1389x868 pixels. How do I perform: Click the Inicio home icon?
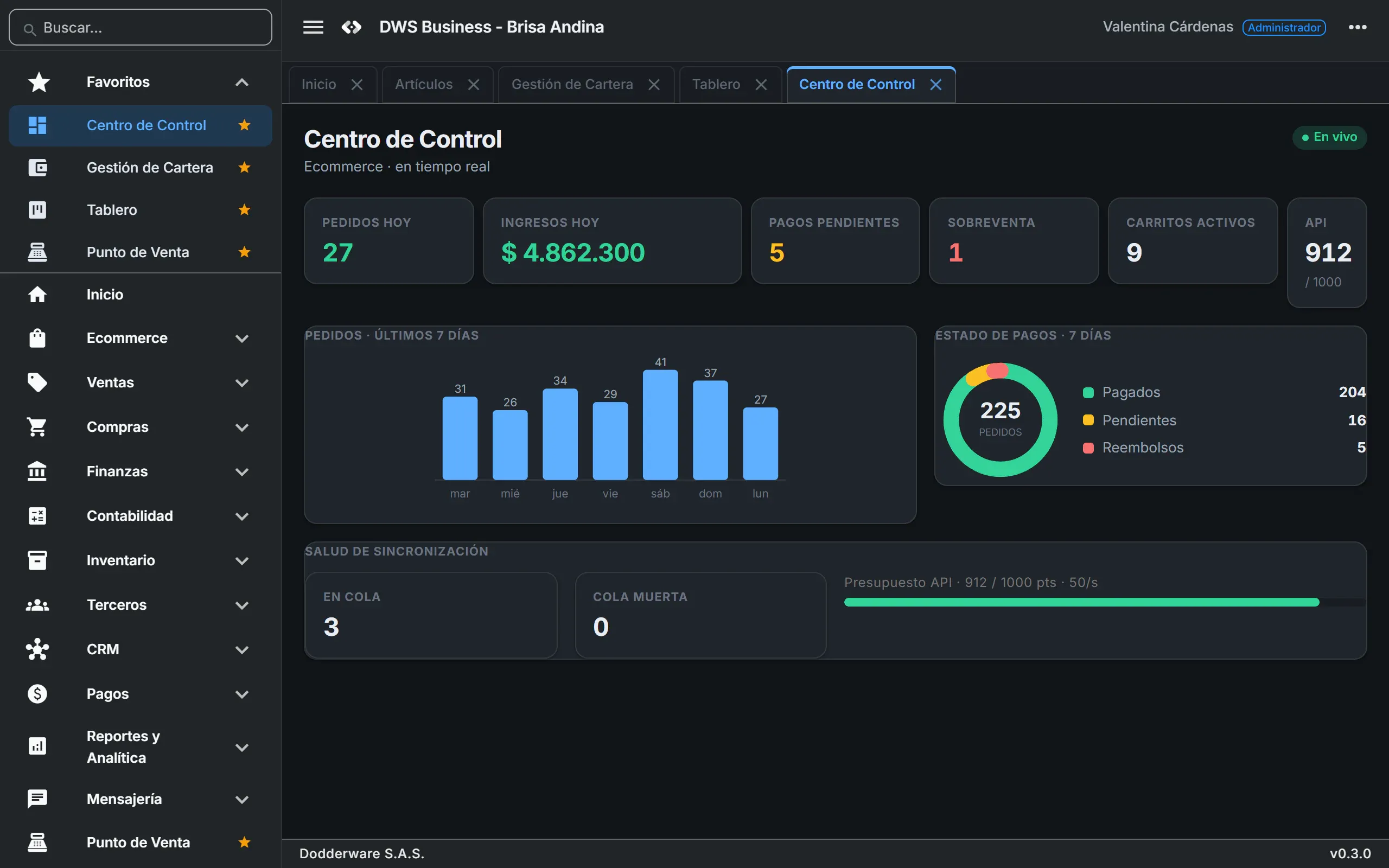(x=37, y=295)
